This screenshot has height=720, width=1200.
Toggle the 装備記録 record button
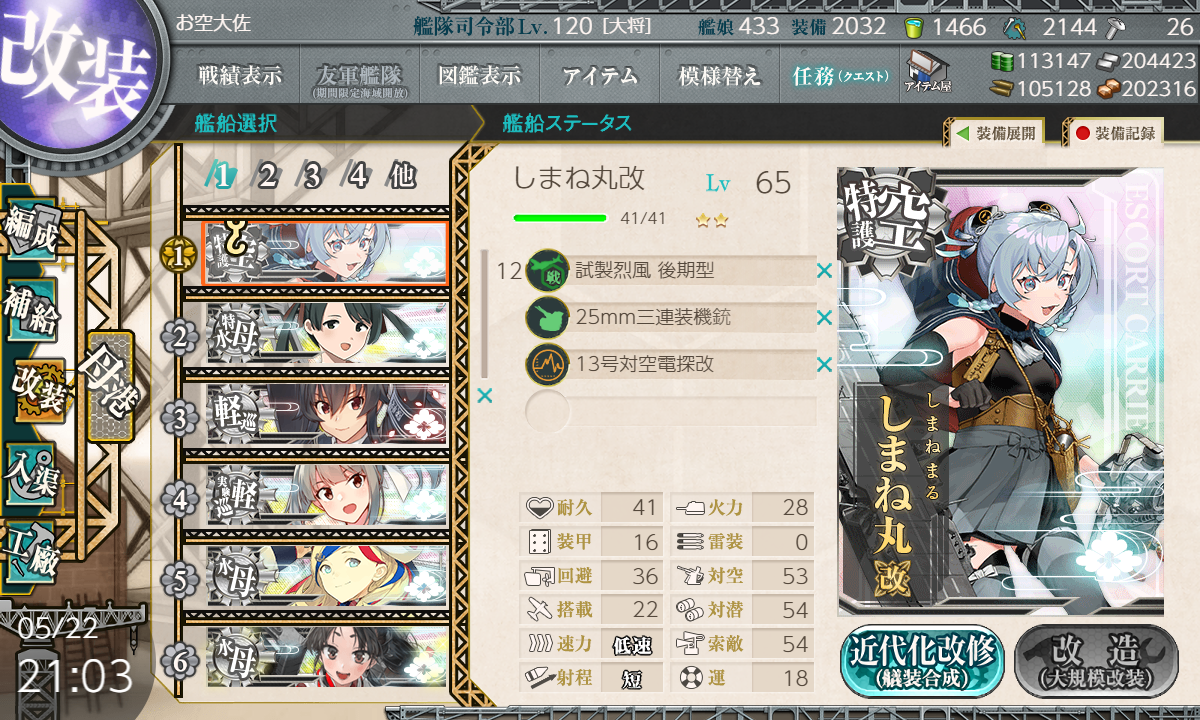point(1114,132)
